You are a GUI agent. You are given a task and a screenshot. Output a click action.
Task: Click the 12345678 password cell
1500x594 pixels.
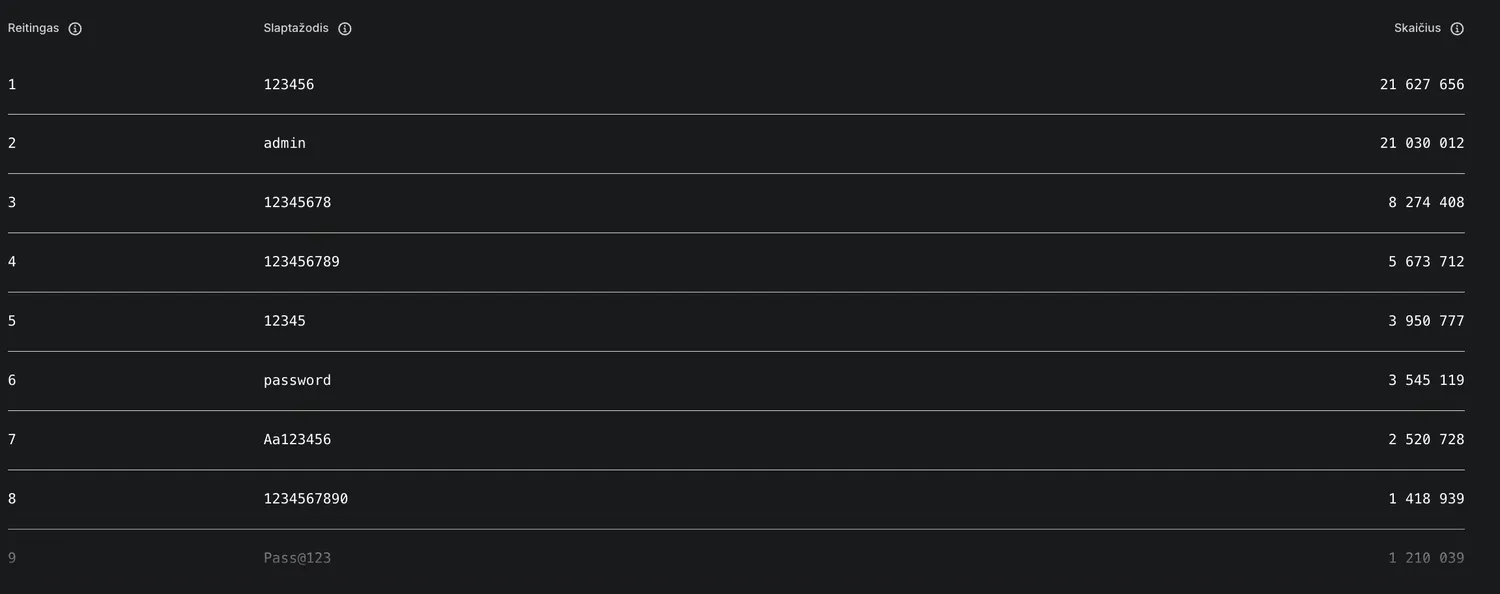[x=297, y=203]
